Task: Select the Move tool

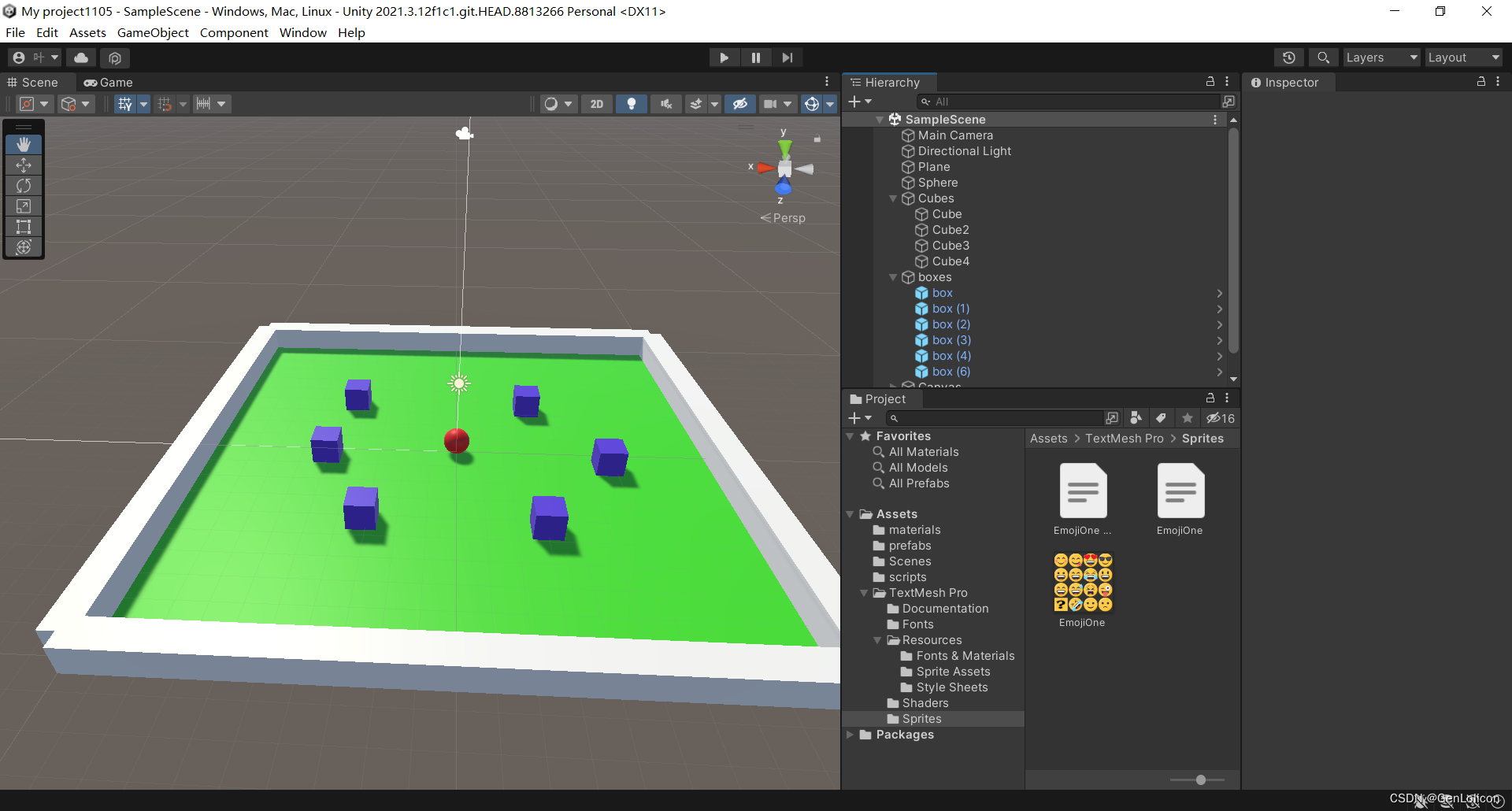Action: point(24,165)
